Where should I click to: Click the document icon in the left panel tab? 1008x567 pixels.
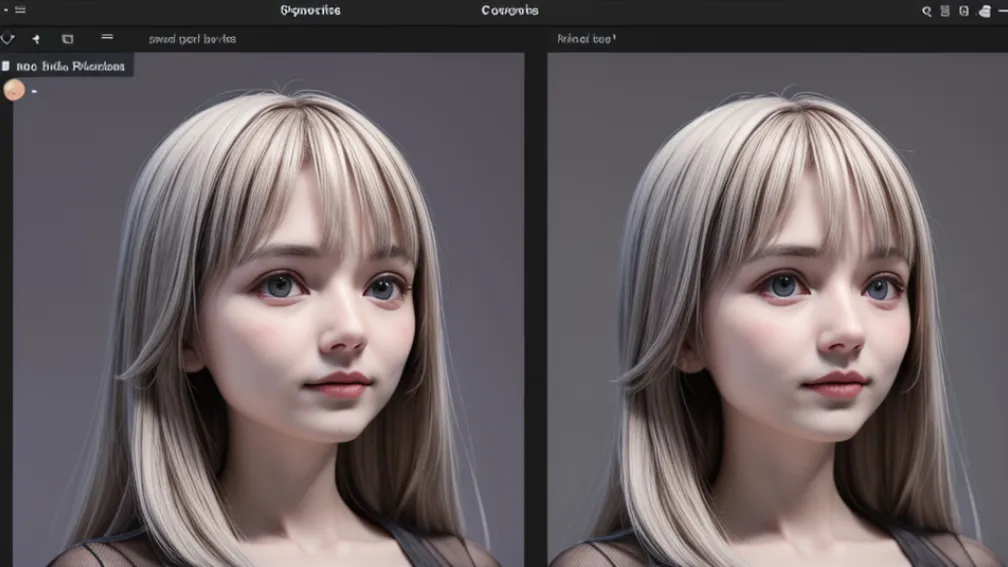tap(6, 66)
